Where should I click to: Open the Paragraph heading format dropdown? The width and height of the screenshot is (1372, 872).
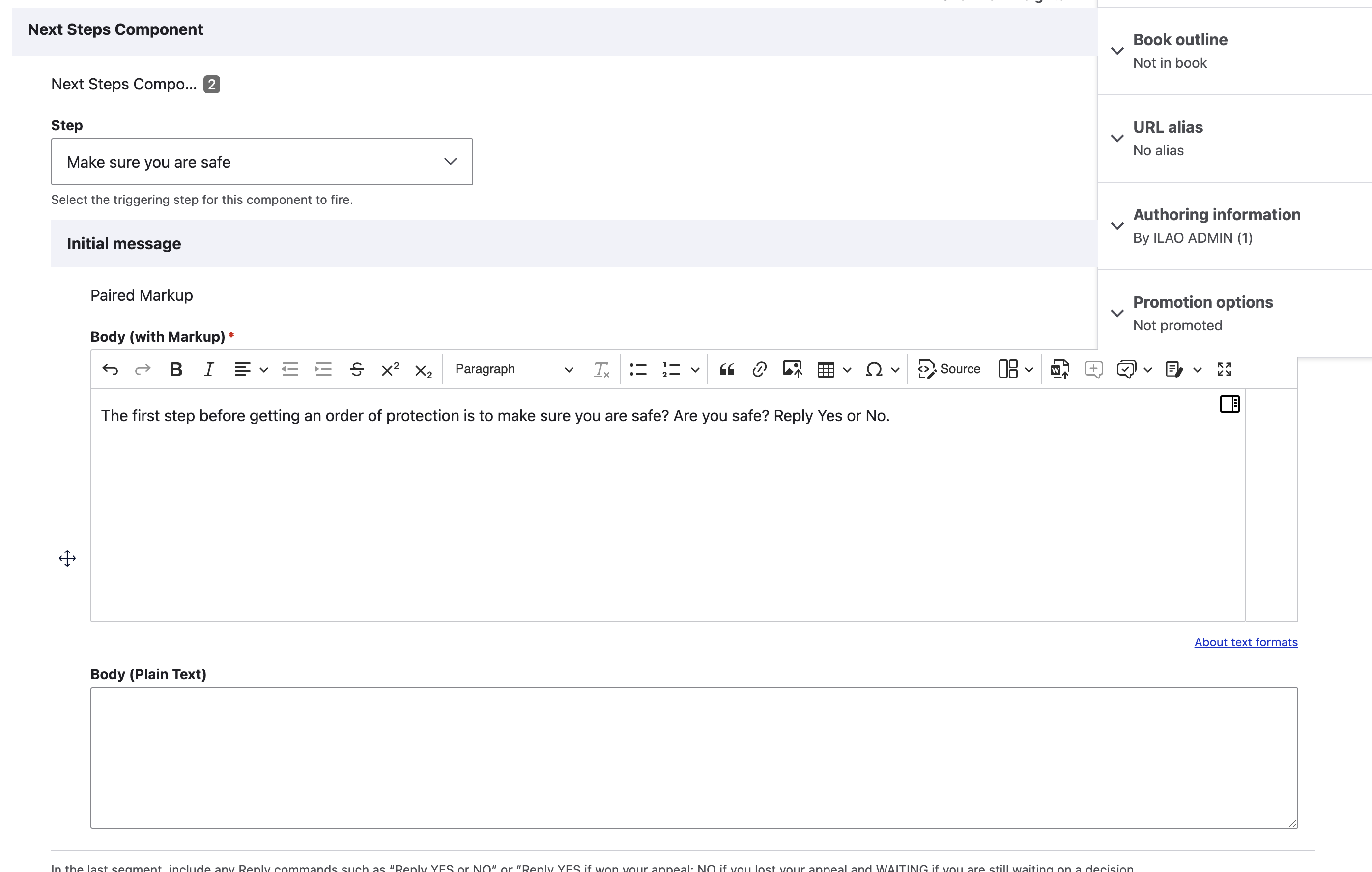tap(514, 369)
